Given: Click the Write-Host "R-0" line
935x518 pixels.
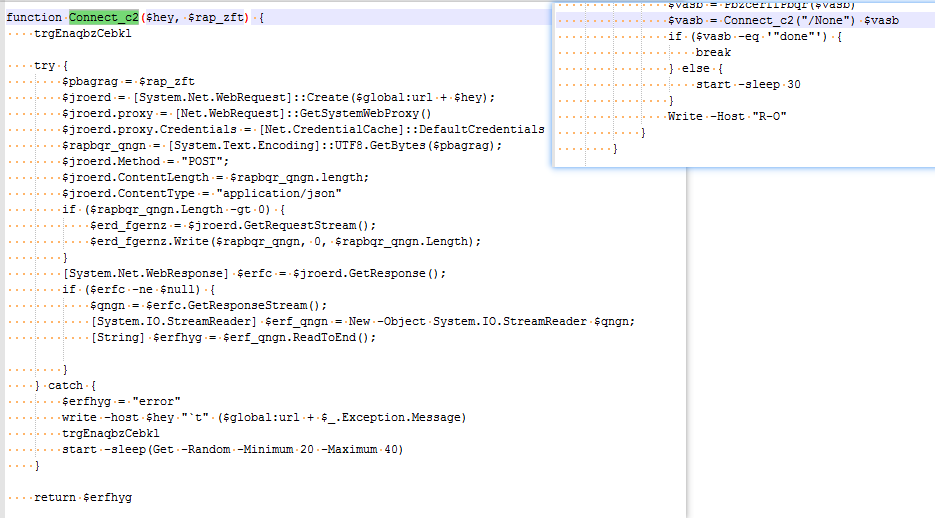Looking at the screenshot, I should (727, 117).
